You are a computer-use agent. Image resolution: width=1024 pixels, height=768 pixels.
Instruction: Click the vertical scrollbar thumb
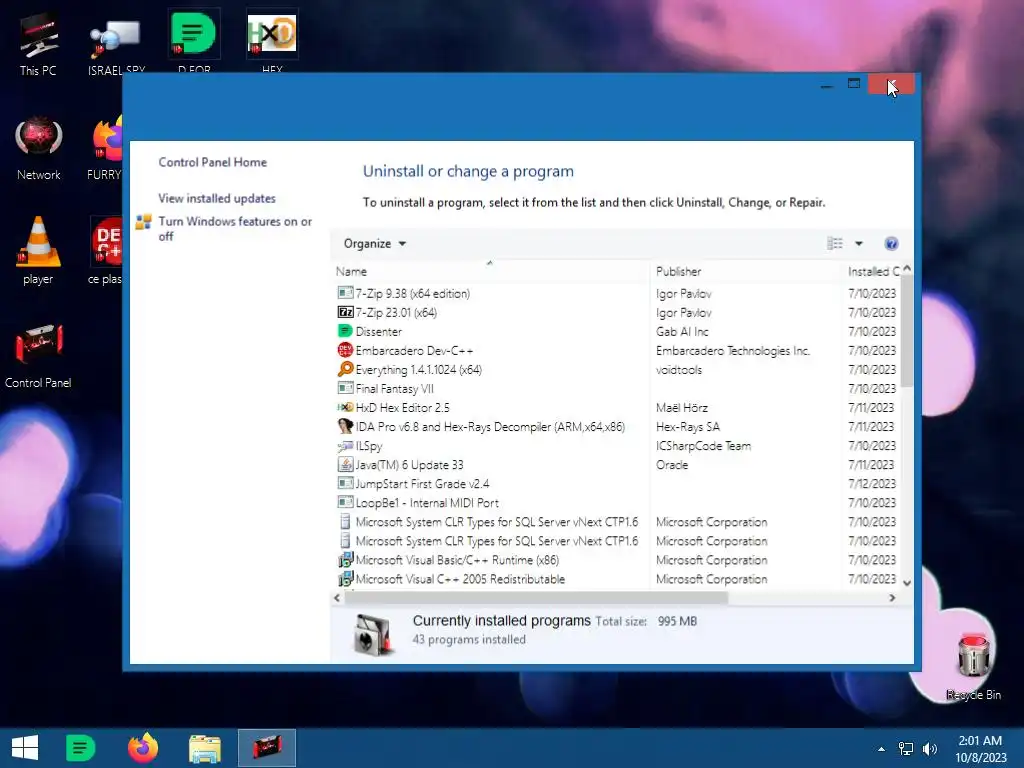(906, 331)
